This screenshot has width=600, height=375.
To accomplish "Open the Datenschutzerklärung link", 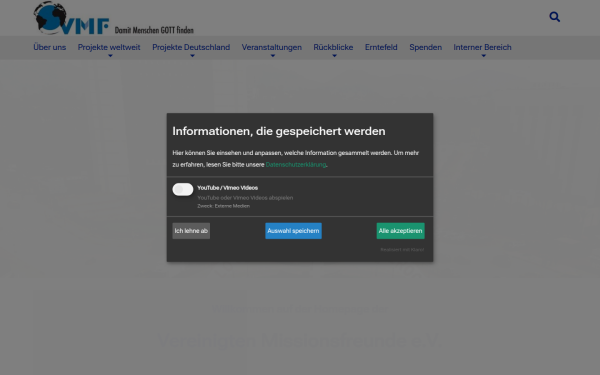I will pyautogui.click(x=296, y=165).
